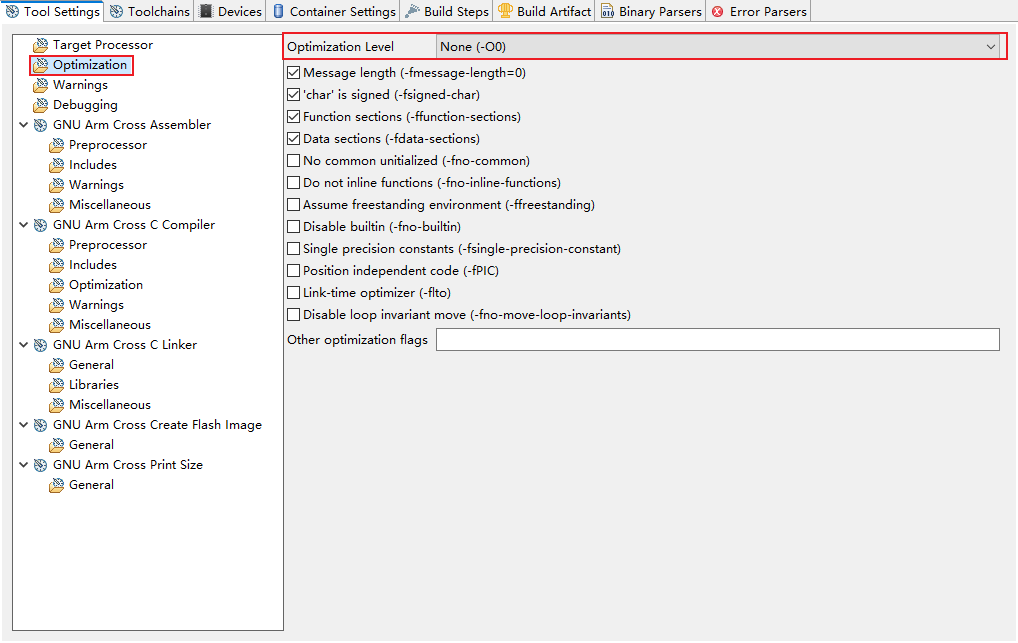
Task: Toggle Message length (-fmessage-length=0) checkbox
Action: click(293, 73)
